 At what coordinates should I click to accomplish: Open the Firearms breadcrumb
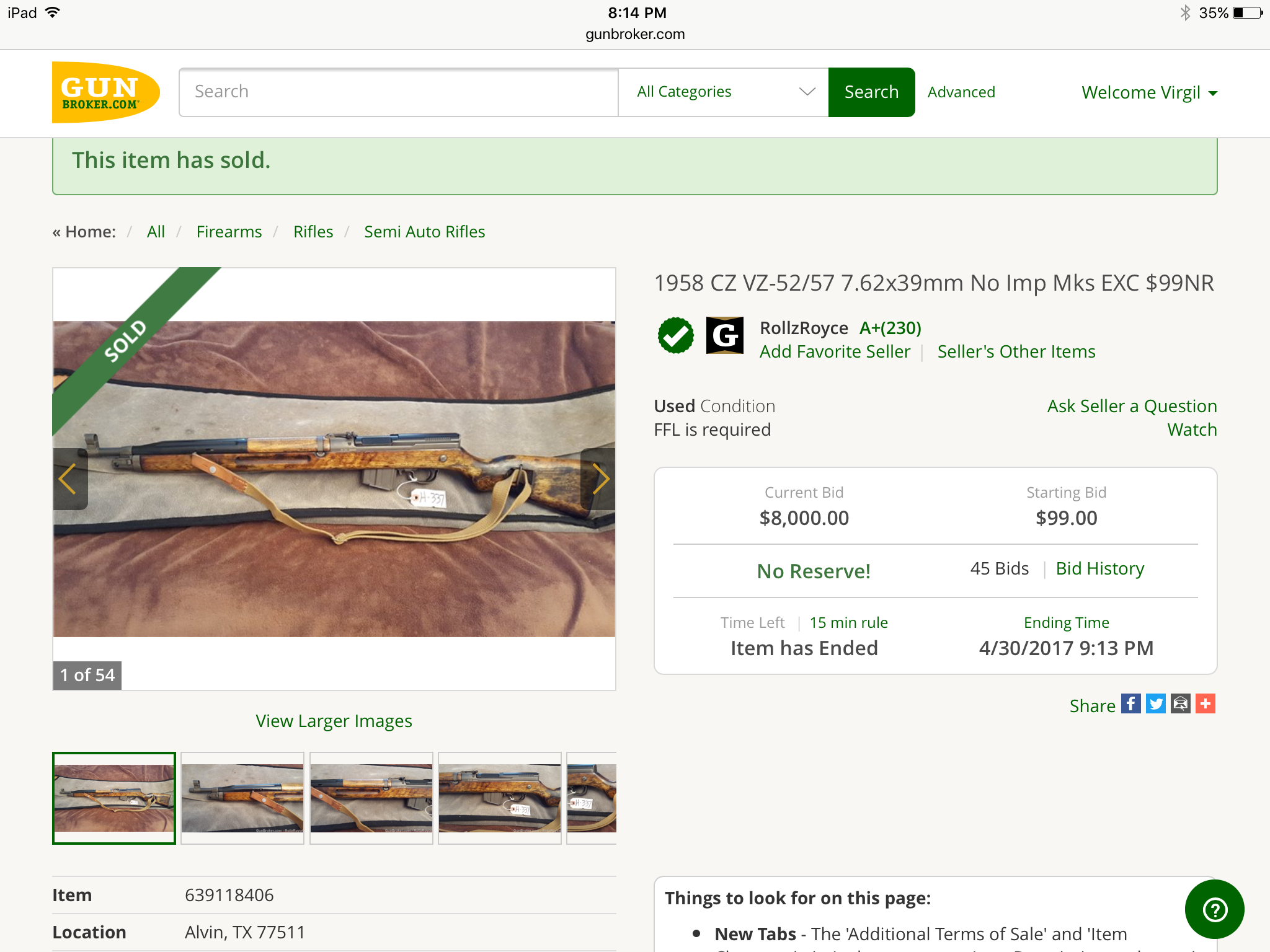tap(229, 232)
